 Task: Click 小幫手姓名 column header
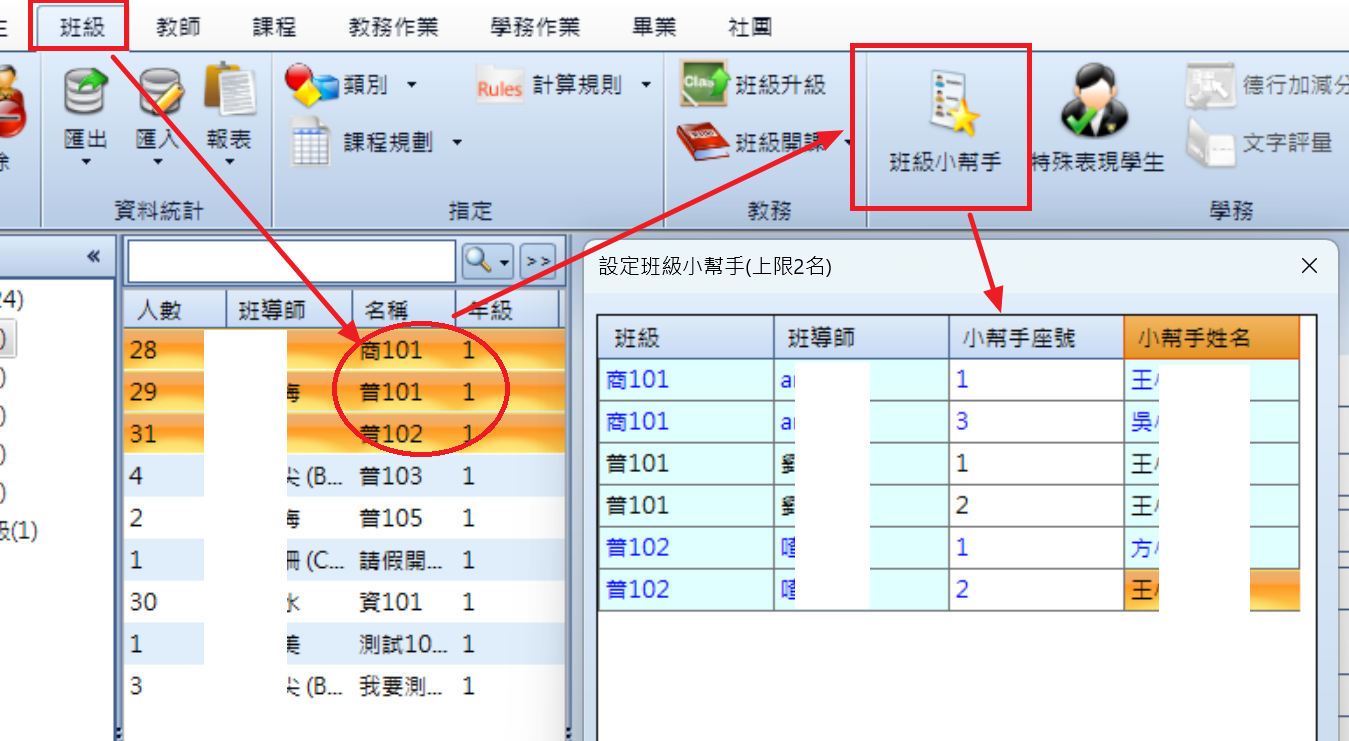[1212, 338]
